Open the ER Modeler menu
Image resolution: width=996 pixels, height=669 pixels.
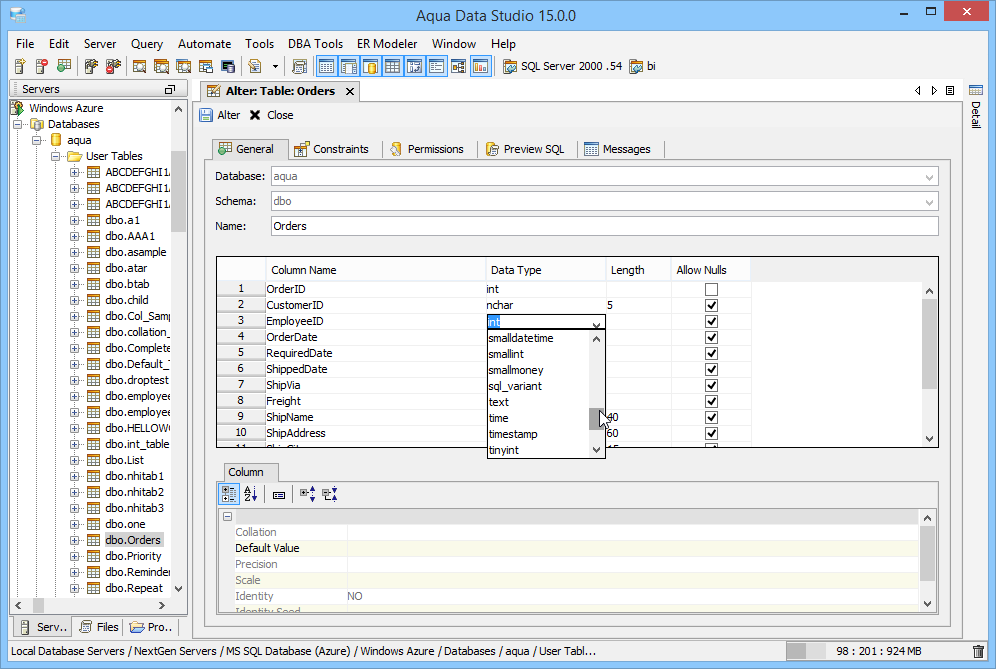(x=387, y=44)
